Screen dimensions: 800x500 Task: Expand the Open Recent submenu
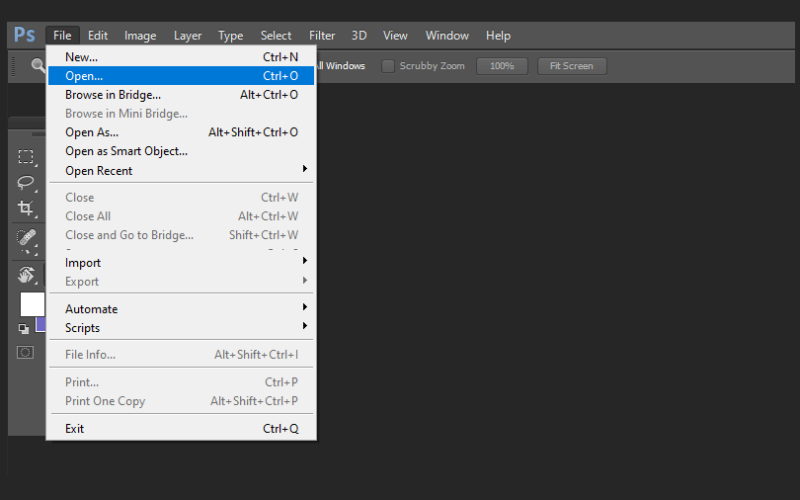(x=181, y=170)
